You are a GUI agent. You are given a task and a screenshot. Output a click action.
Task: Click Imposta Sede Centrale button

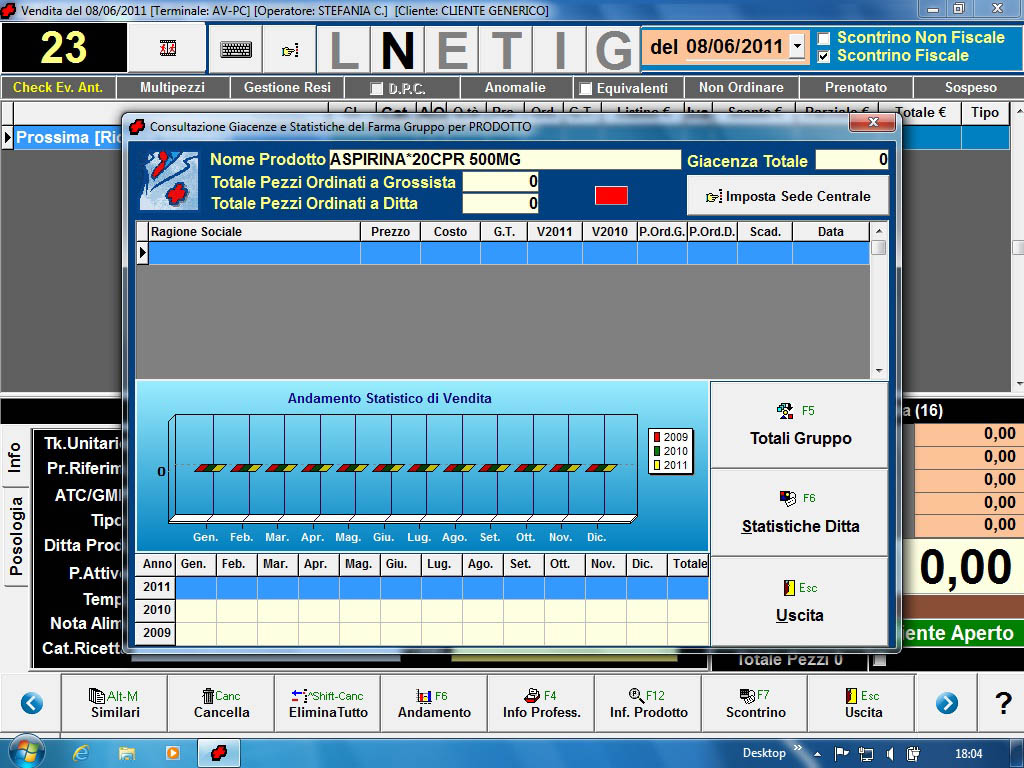pos(787,196)
